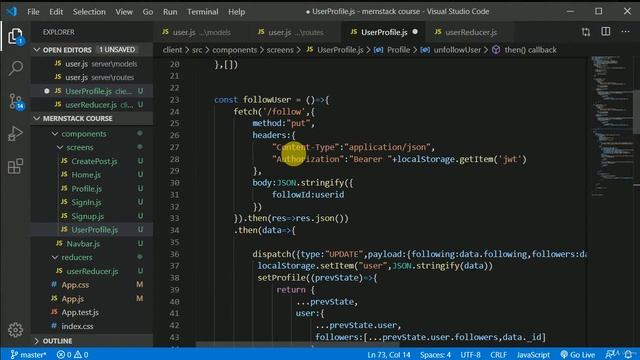Open the Terminal menu
This screenshot has height=360, width=640.
click(202, 12)
